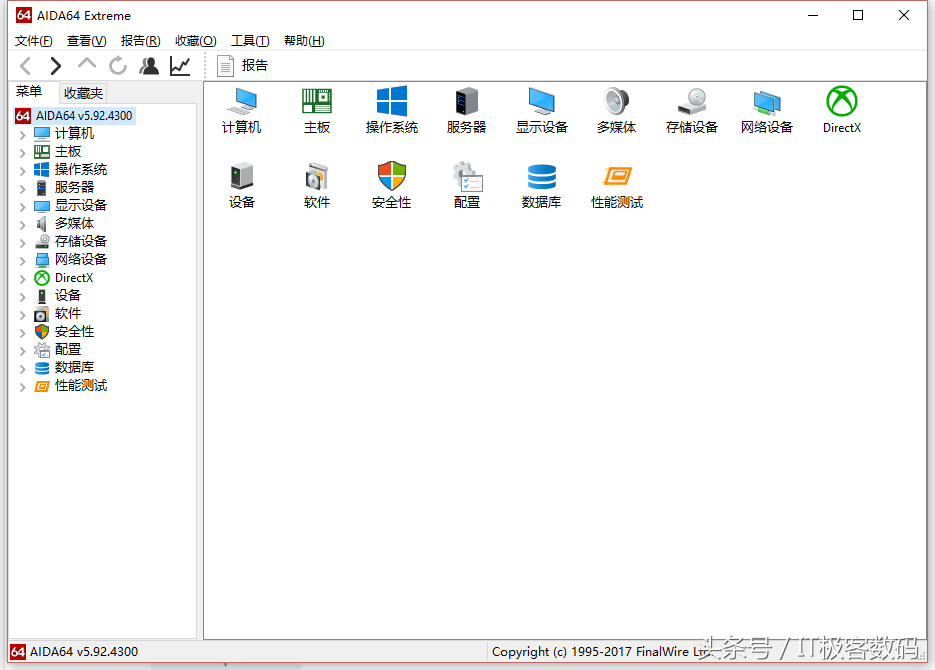Open the 操作系统 Windows icon in main panel
This screenshot has width=935, height=670.
(x=392, y=110)
